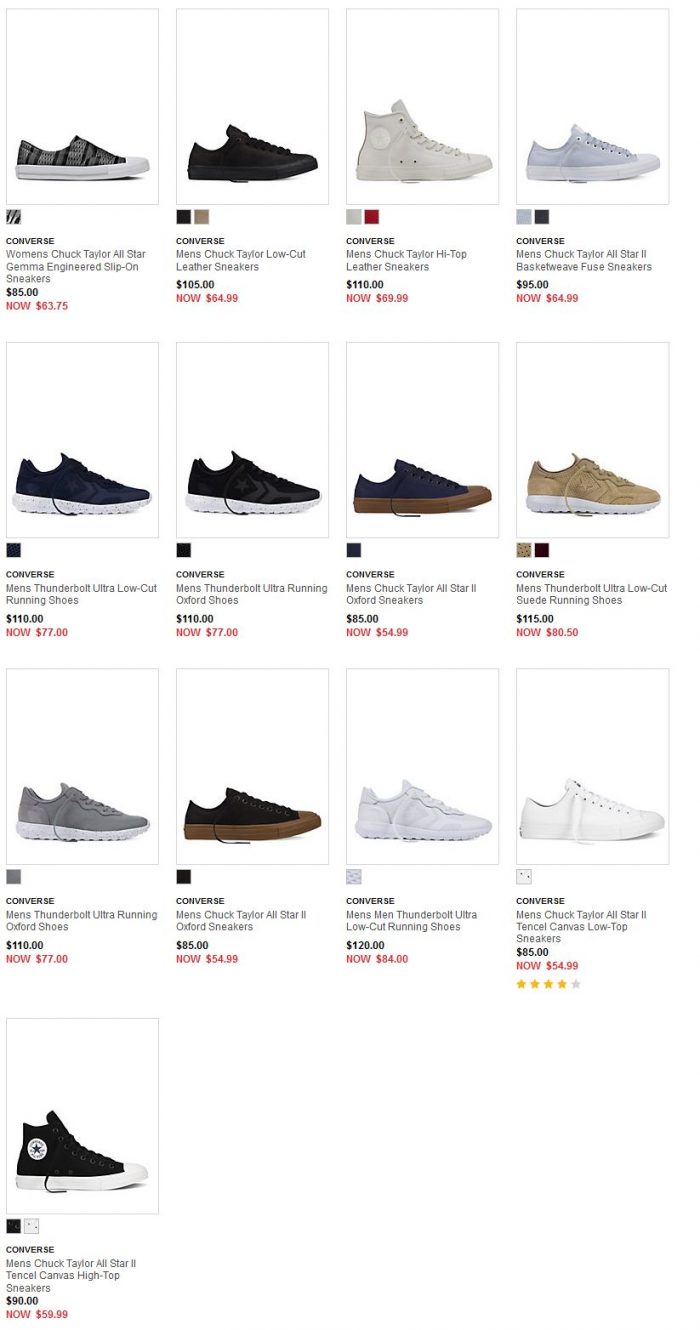Select the gray swatch under gray Thunderbolt Oxford Shoes
Viewport: 700px width, 1330px height.
[13, 877]
